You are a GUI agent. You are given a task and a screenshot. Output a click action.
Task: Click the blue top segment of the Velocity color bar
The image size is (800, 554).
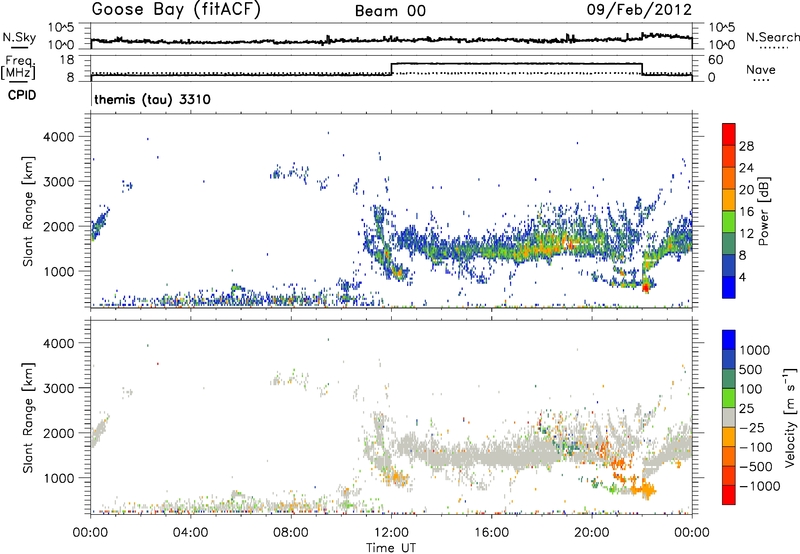pyautogui.click(x=729, y=340)
